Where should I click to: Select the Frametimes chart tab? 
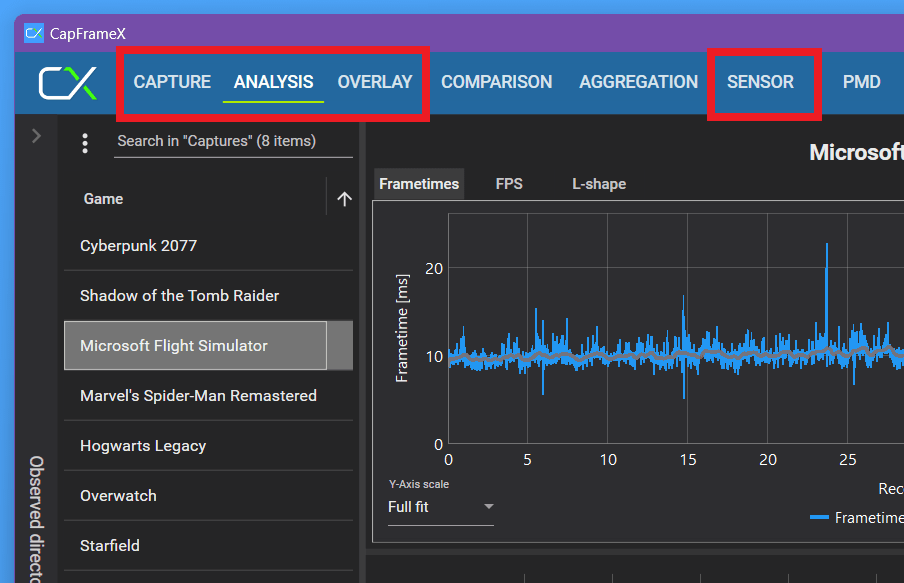(x=419, y=184)
